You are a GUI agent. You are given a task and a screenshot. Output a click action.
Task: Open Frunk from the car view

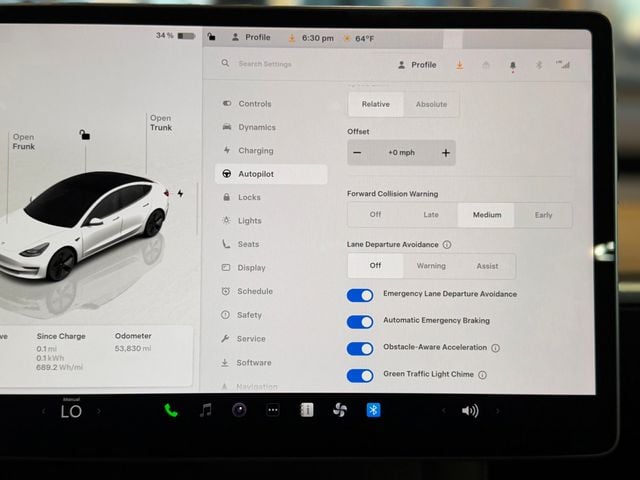tap(24, 142)
